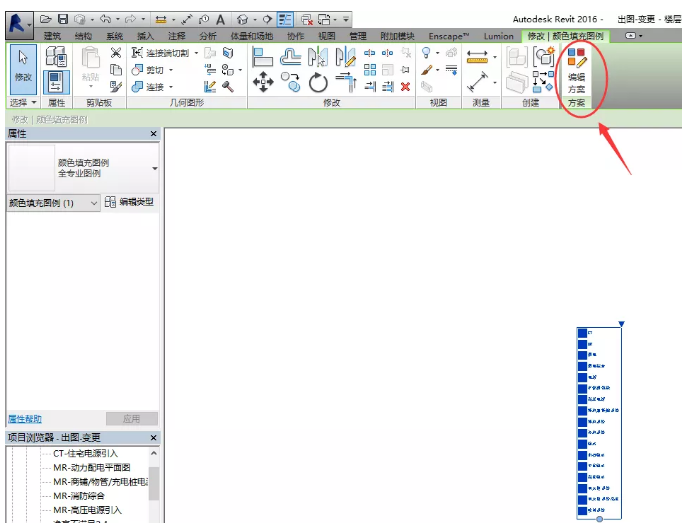
Task: Click the Open file icon
Action: point(46,19)
